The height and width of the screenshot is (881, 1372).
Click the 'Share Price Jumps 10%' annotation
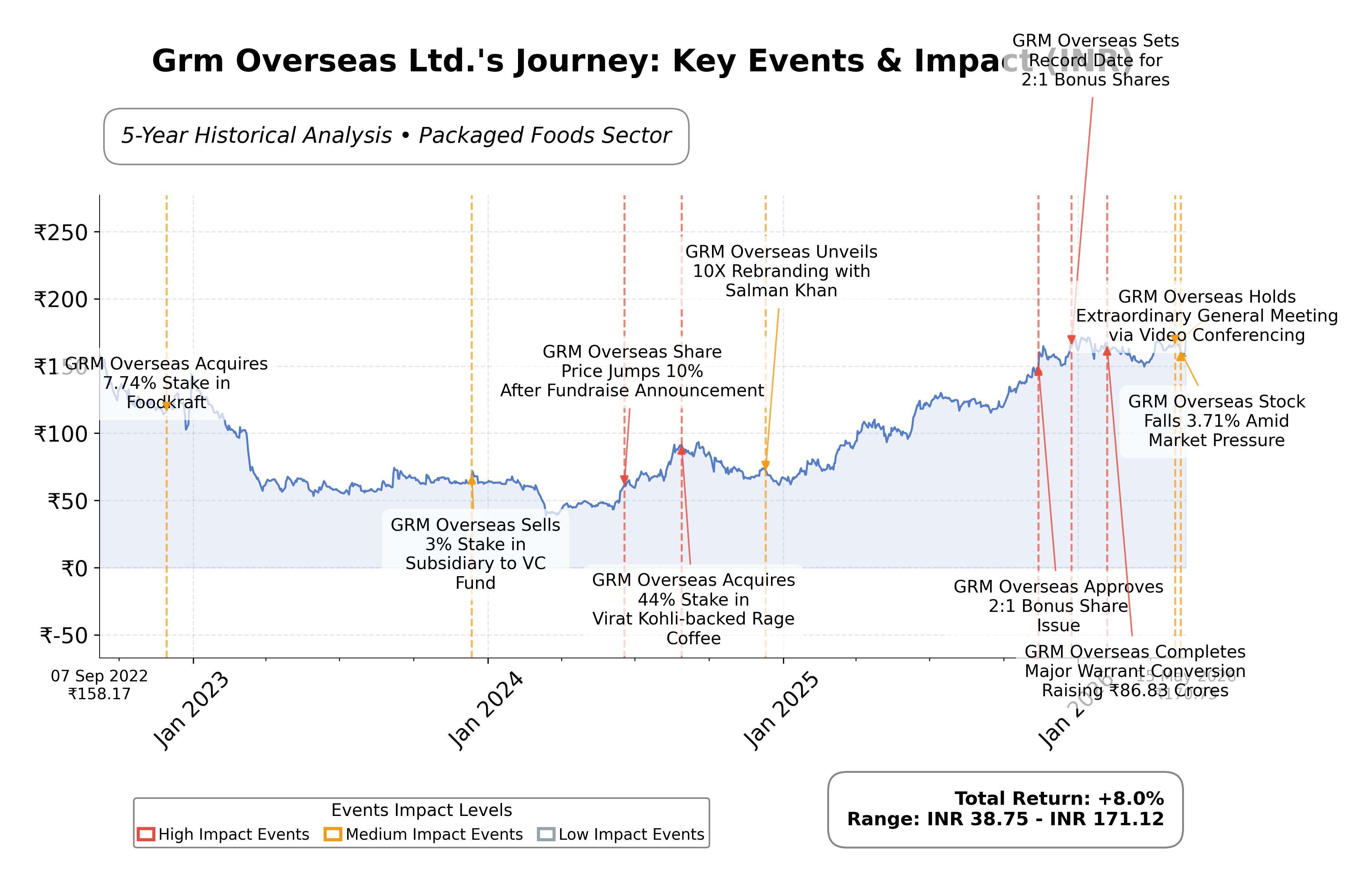[x=632, y=371]
